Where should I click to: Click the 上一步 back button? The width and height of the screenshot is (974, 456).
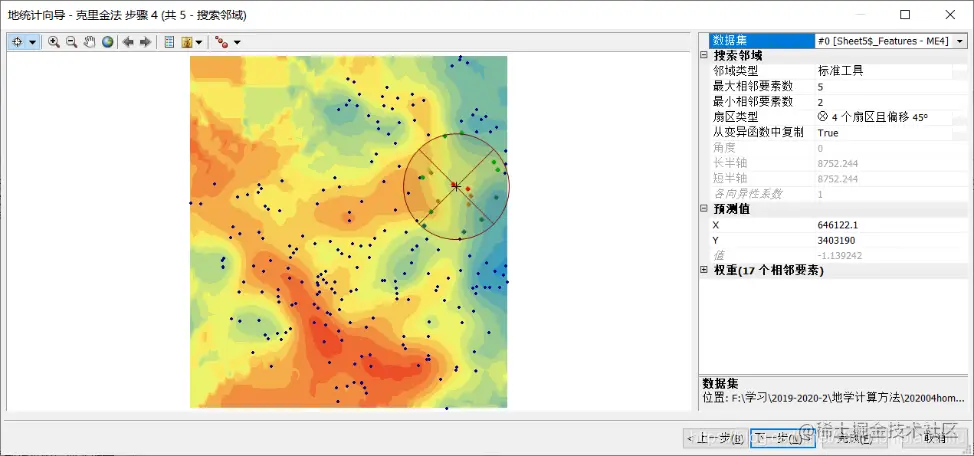tap(714, 438)
